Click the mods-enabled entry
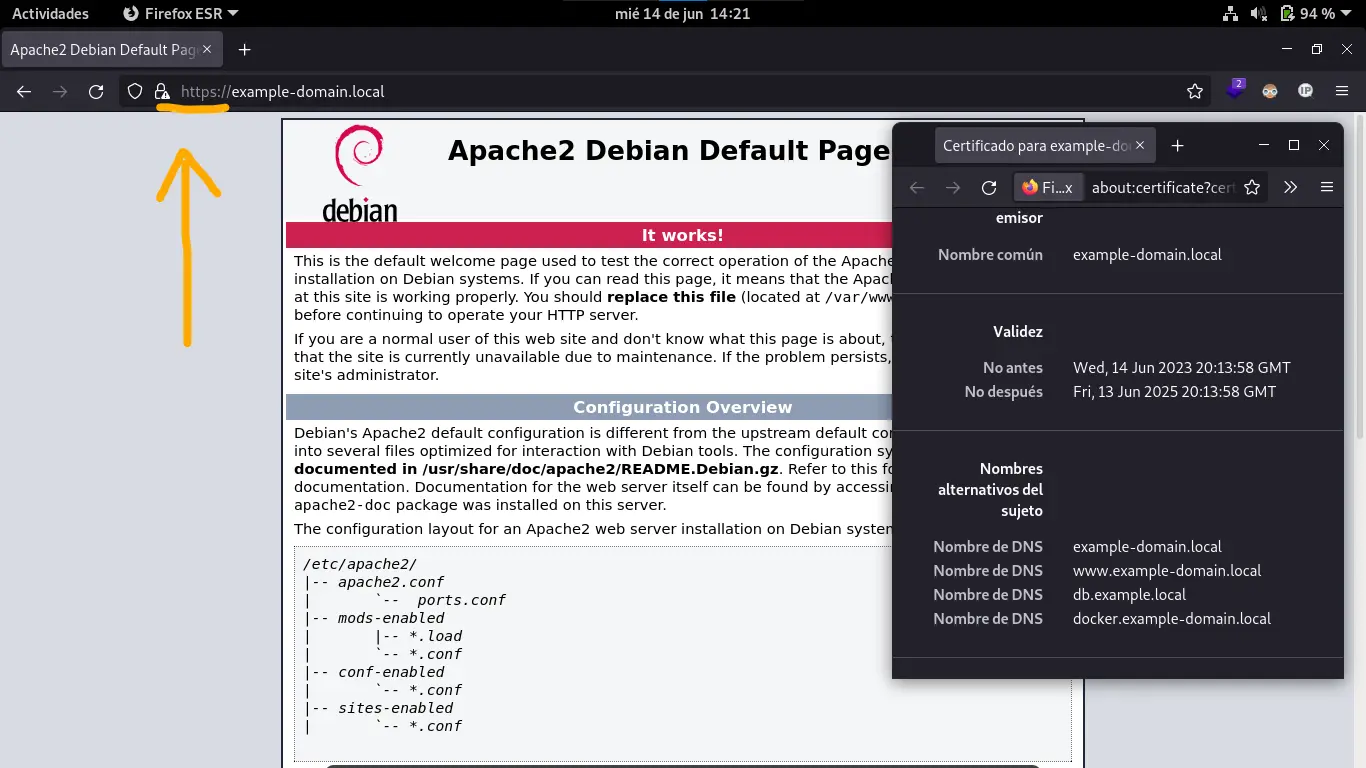Image resolution: width=1366 pixels, height=768 pixels. [391, 618]
